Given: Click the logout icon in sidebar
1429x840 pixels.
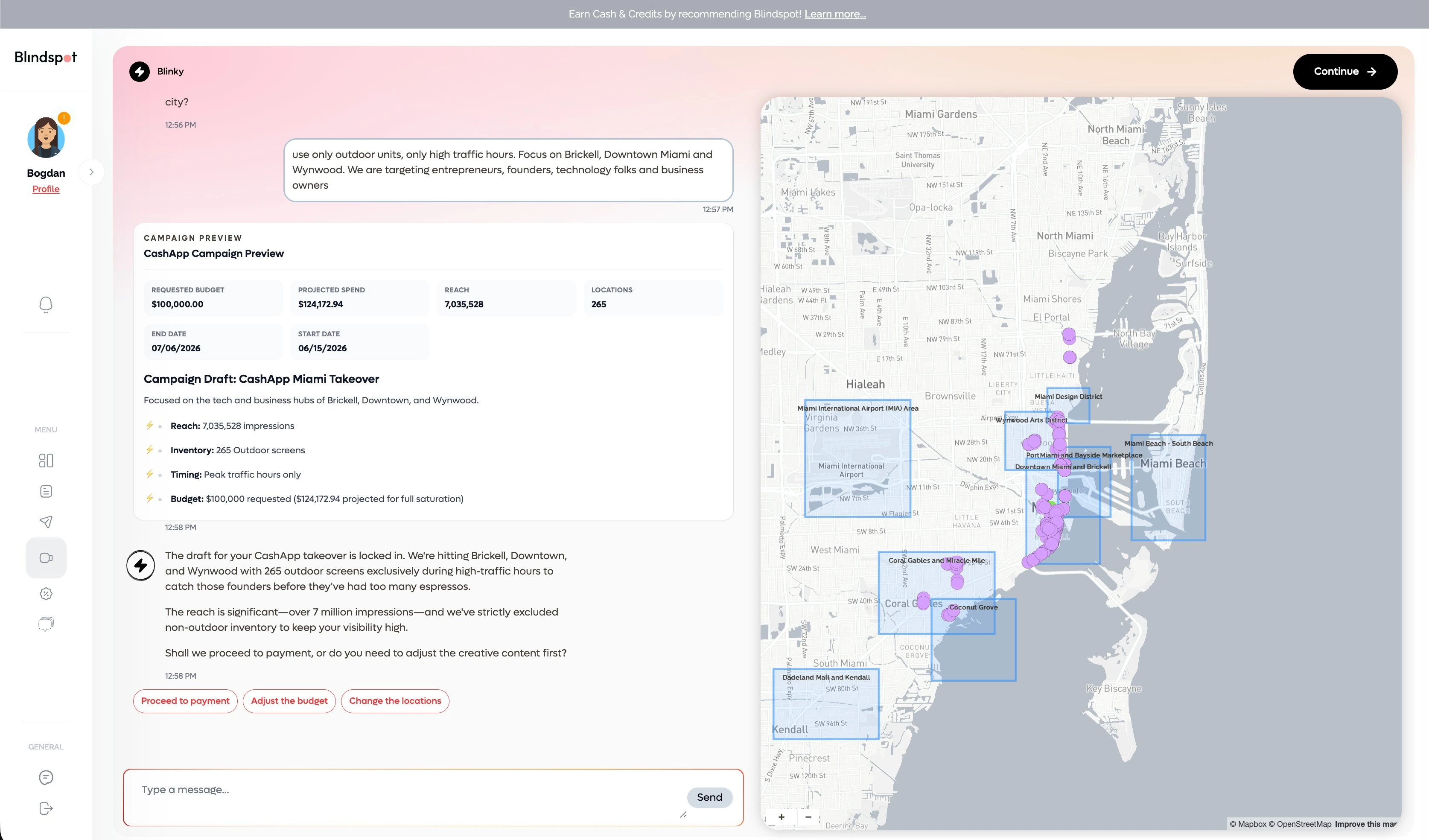Looking at the screenshot, I should [46, 808].
